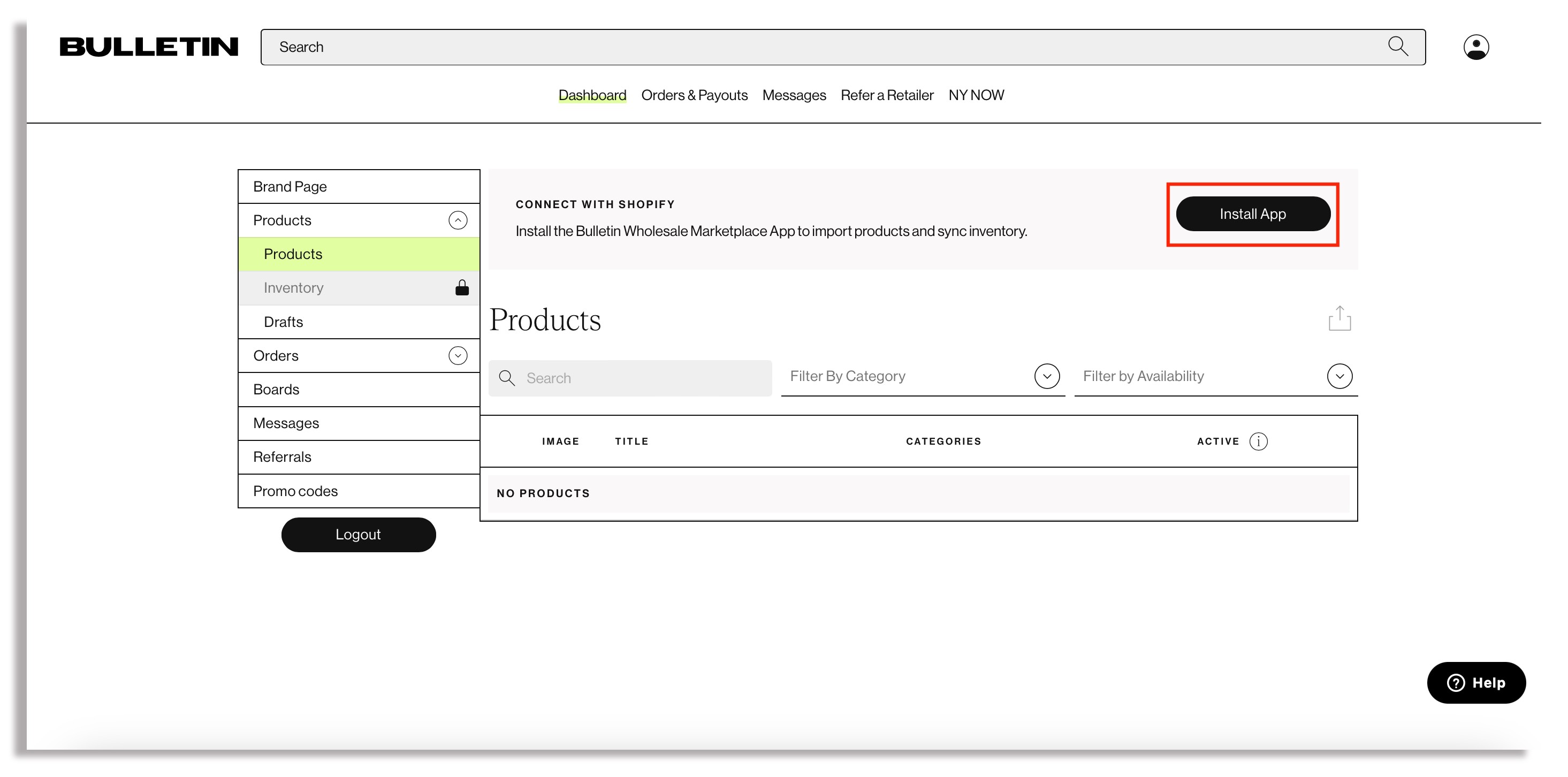Click the Active column info icon
Viewport: 1568px width, 777px height.
coord(1258,441)
